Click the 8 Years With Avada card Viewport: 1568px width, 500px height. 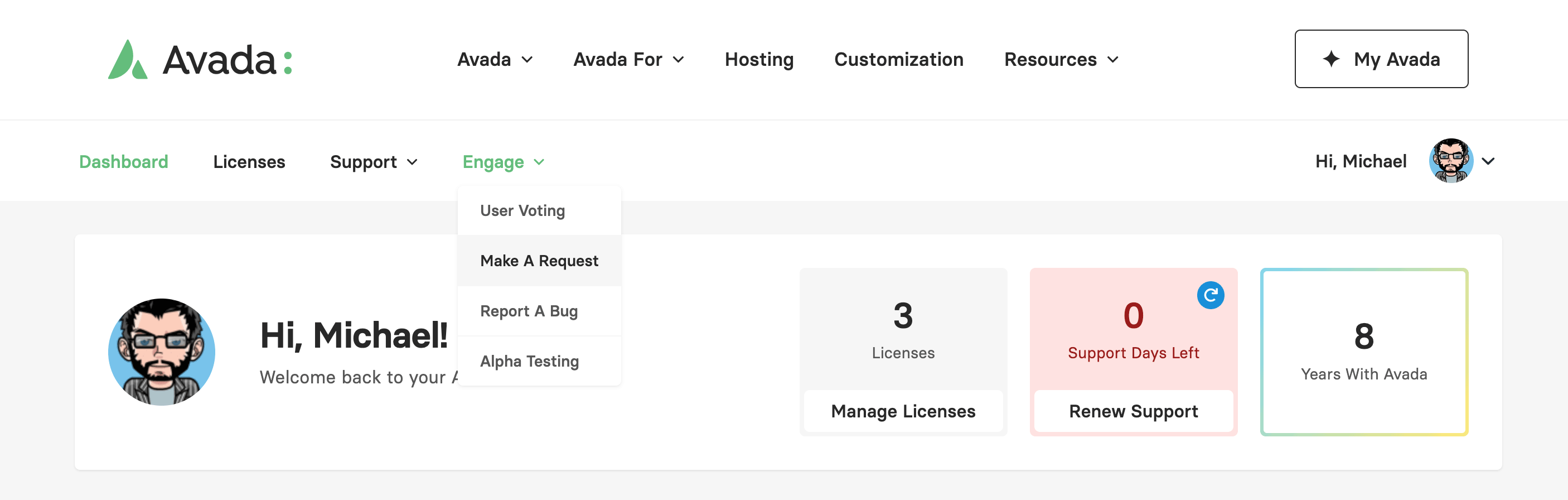(1364, 352)
